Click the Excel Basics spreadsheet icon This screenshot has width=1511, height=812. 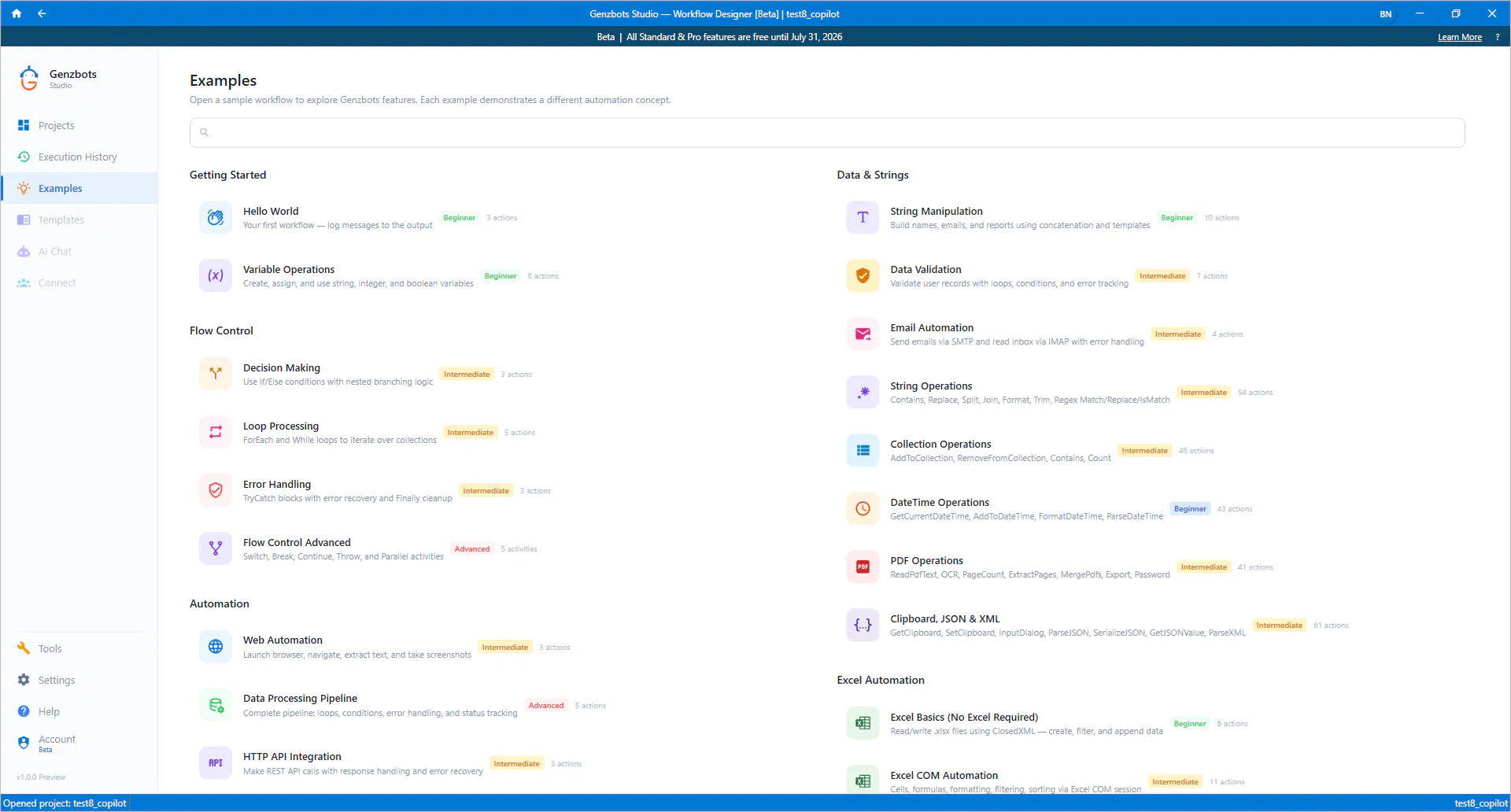863,724
